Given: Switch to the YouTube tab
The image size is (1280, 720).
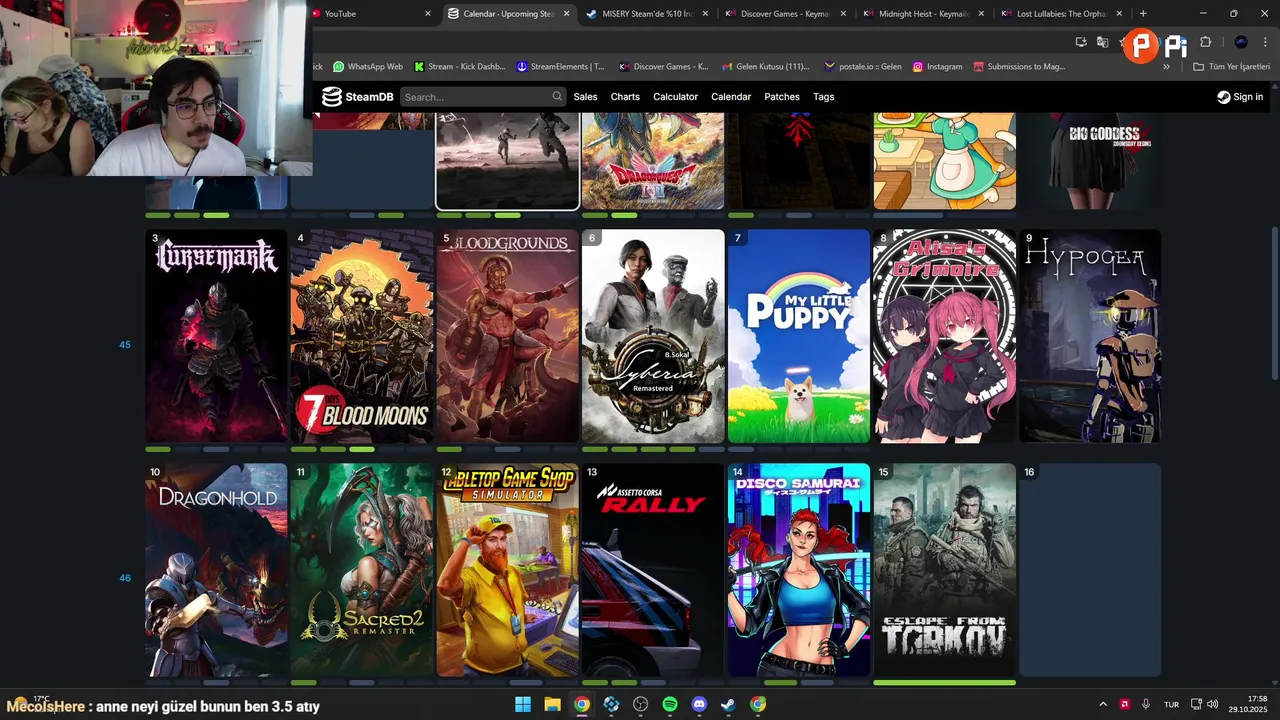Looking at the screenshot, I should 370,13.
